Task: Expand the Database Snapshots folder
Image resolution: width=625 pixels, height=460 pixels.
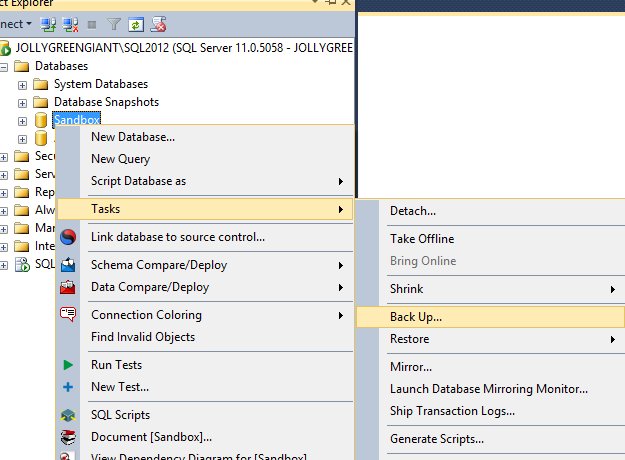Action: pyautogui.click(x=22, y=102)
